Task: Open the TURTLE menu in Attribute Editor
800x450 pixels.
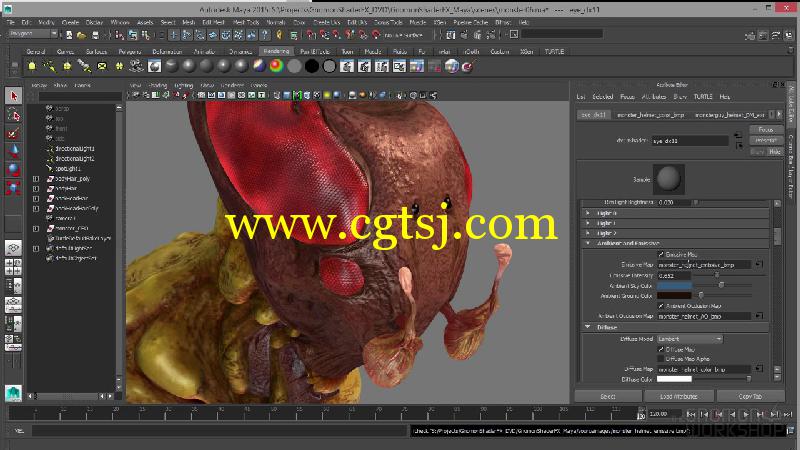Action: [703, 96]
